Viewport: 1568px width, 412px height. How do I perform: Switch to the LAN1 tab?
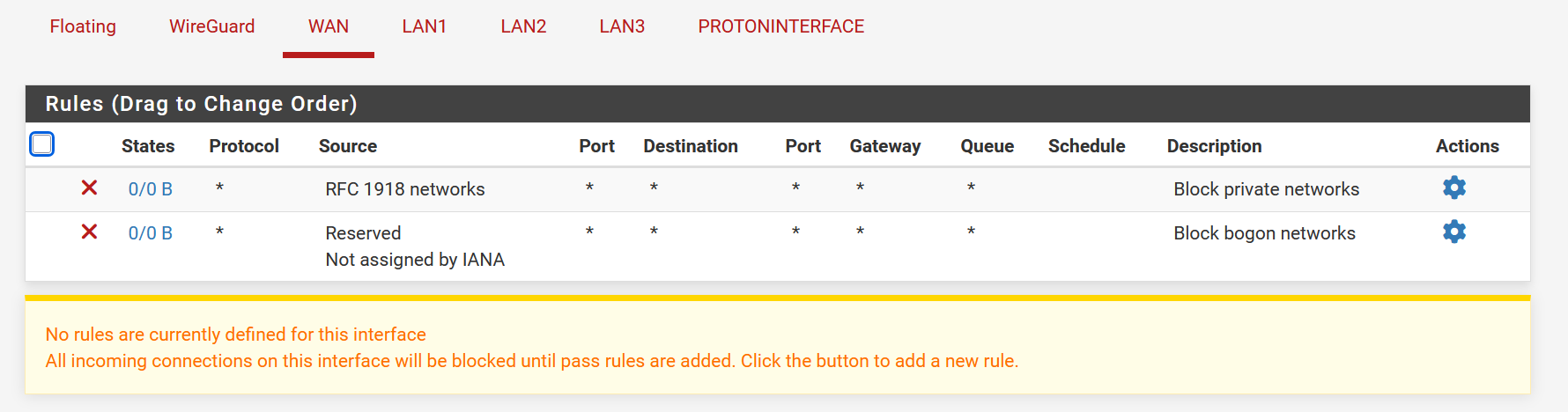[x=425, y=26]
